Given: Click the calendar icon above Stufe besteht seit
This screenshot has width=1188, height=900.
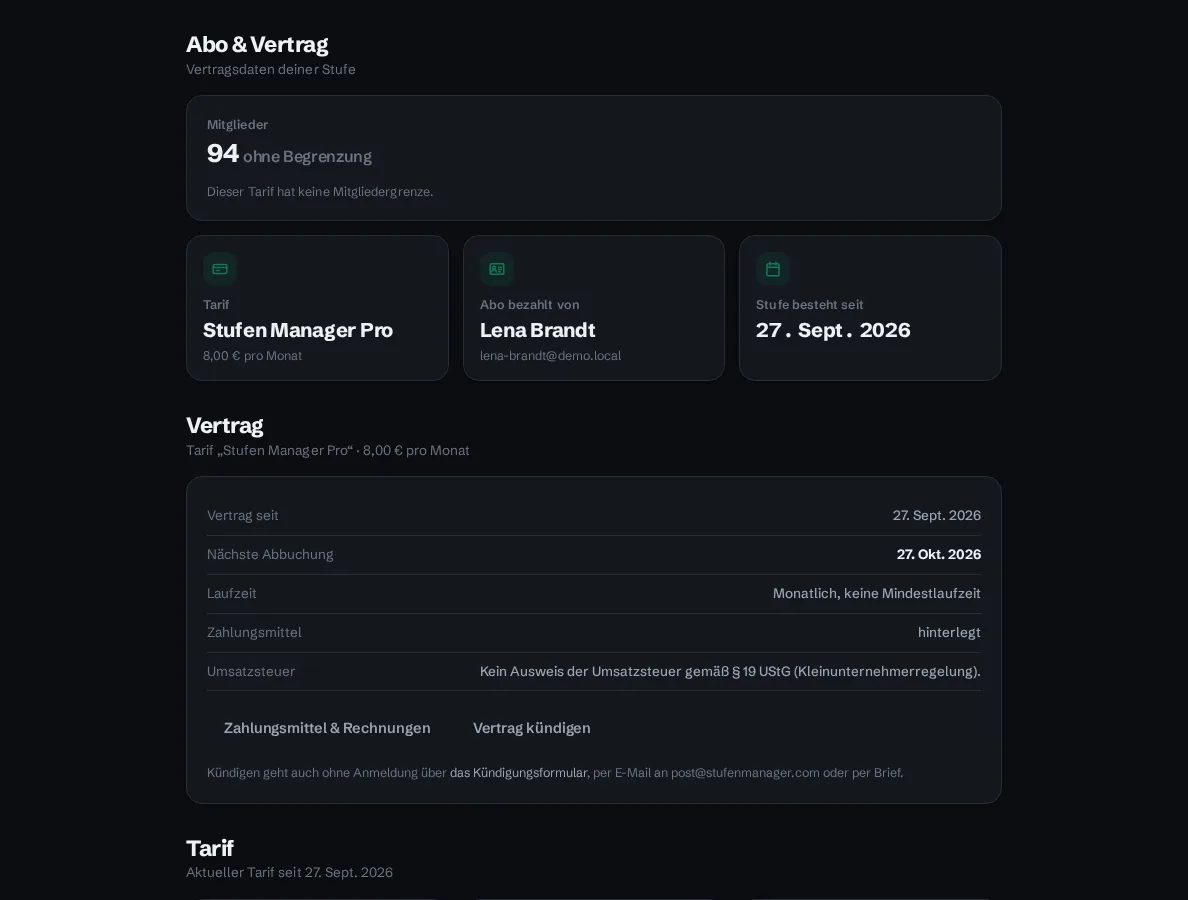Looking at the screenshot, I should pos(773,269).
